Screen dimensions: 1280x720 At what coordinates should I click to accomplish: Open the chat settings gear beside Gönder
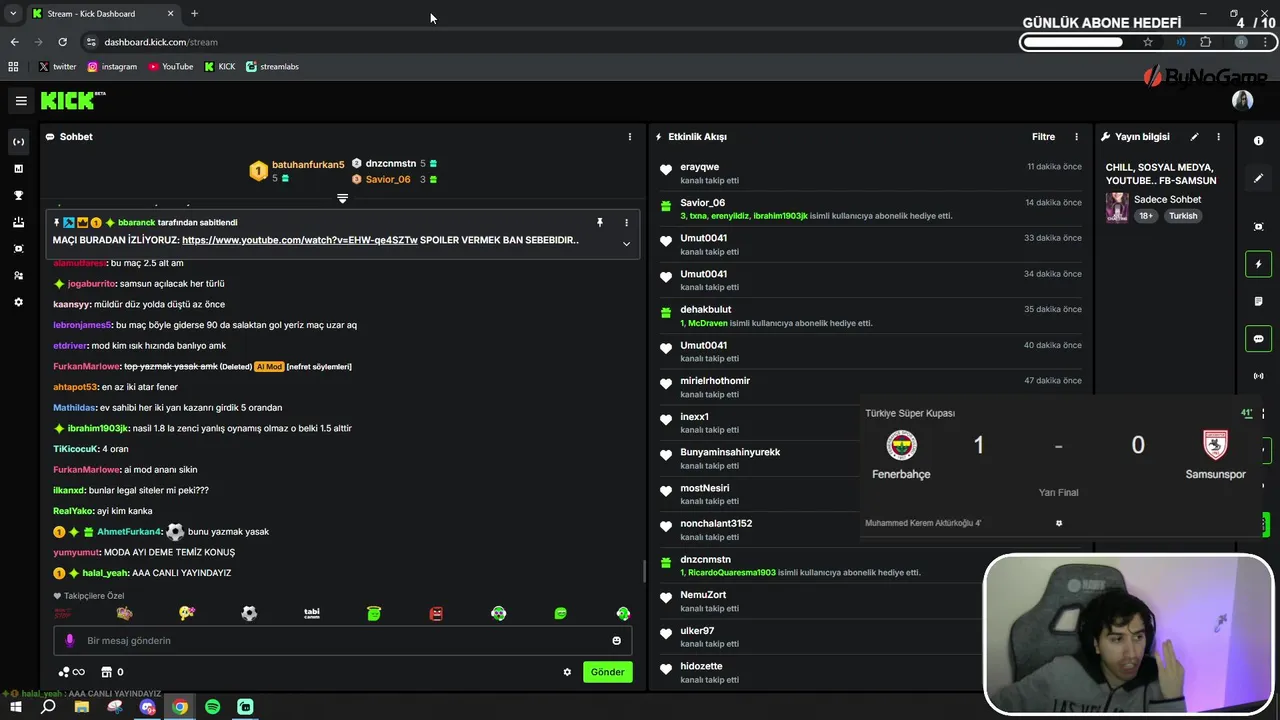pyautogui.click(x=567, y=672)
